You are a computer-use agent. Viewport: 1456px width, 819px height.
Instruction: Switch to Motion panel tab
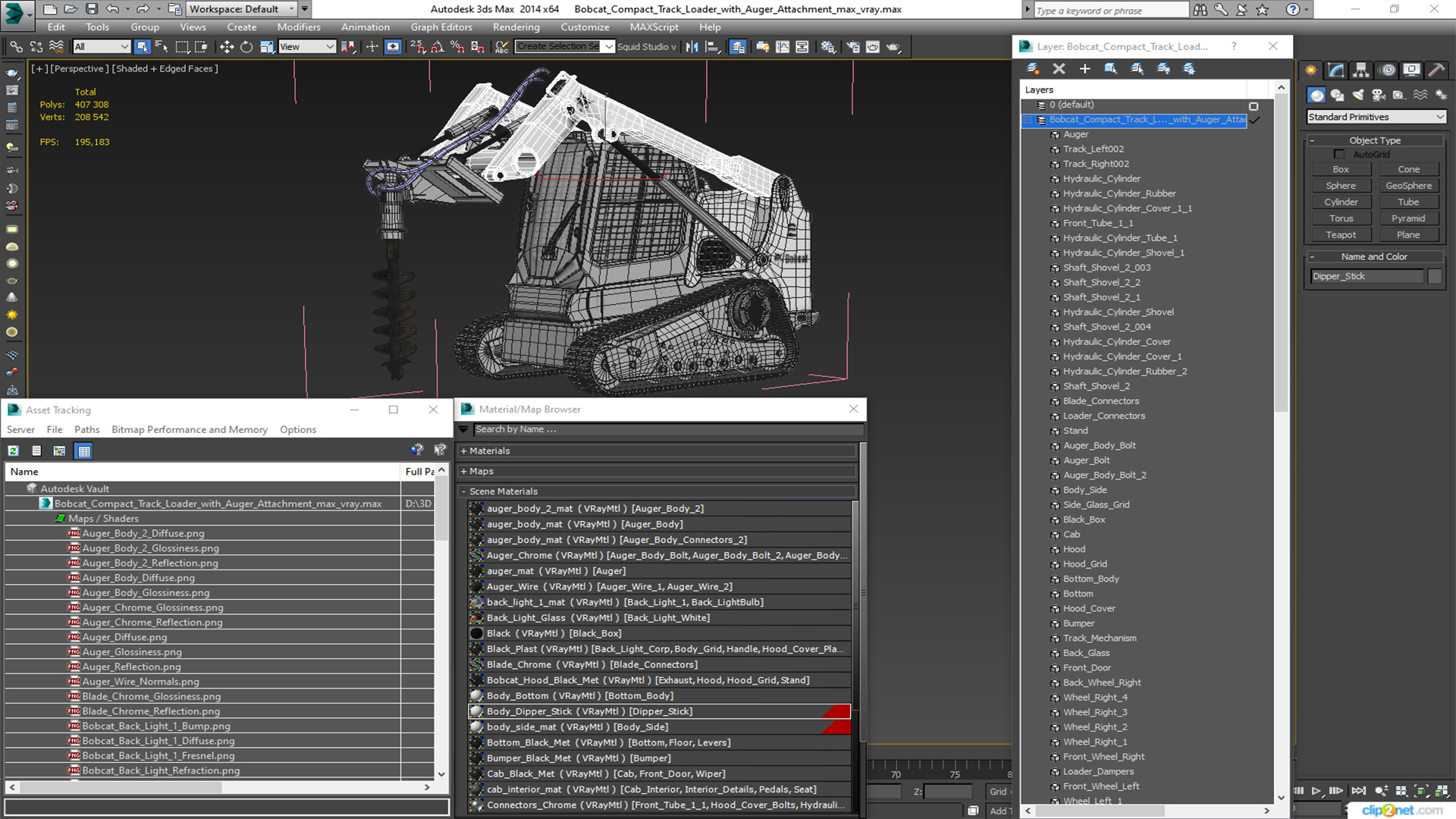(1387, 70)
